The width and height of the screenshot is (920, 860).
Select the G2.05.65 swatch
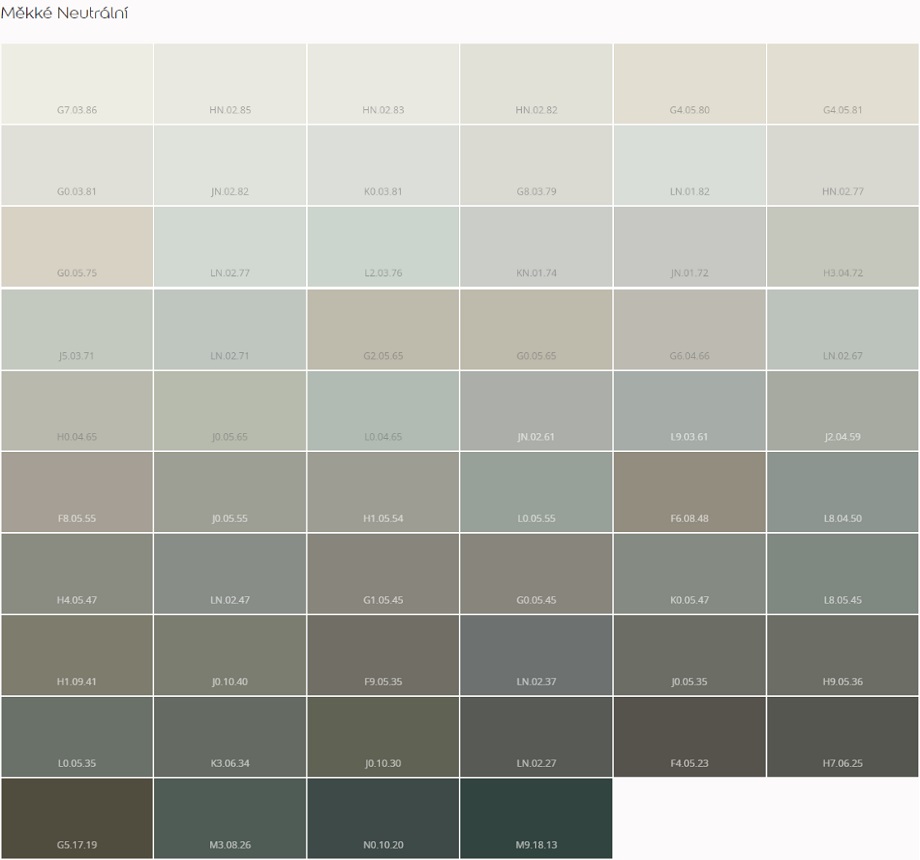383,329
